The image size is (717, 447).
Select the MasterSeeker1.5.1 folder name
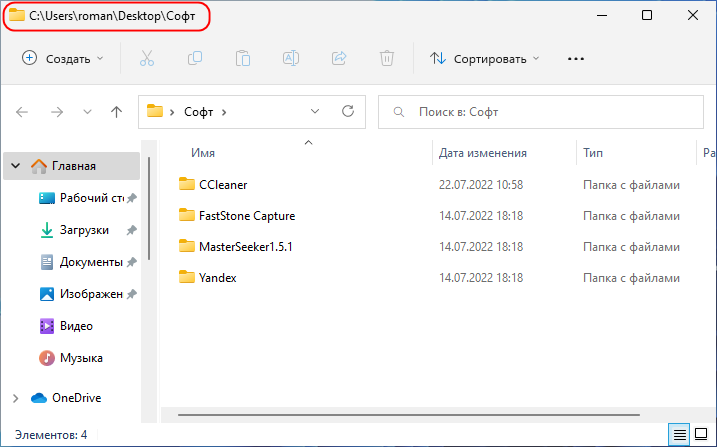pos(246,247)
